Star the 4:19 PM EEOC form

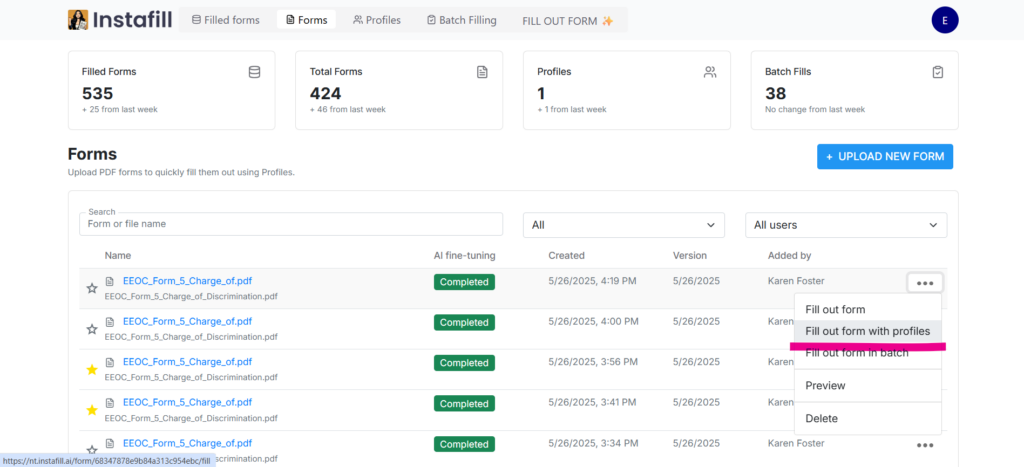point(92,288)
